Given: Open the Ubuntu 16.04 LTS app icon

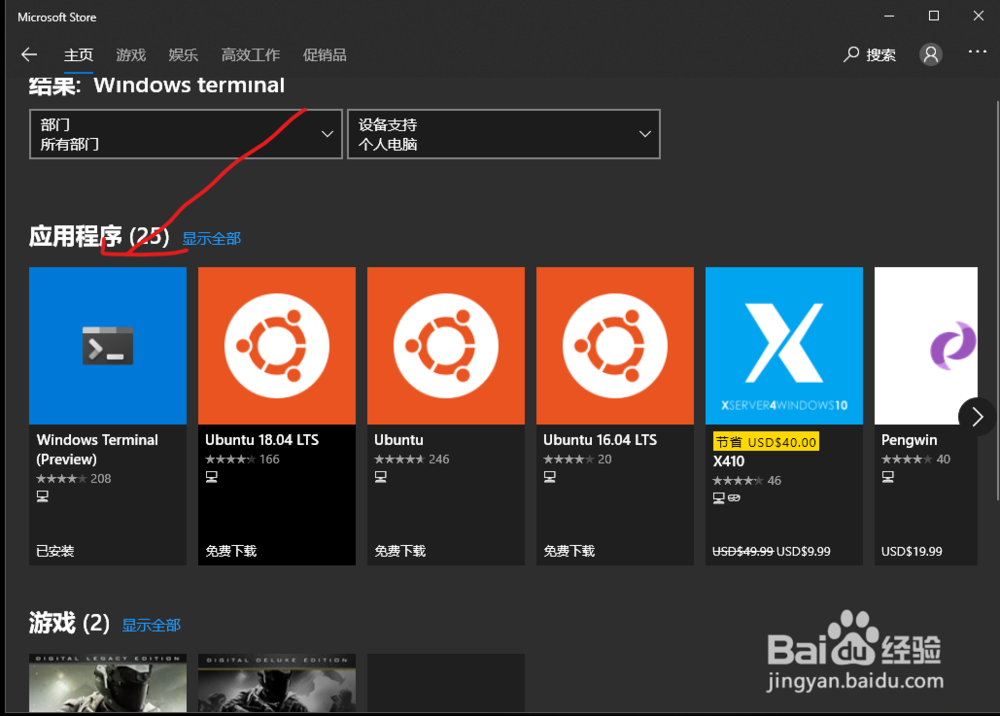Looking at the screenshot, I should [615, 346].
